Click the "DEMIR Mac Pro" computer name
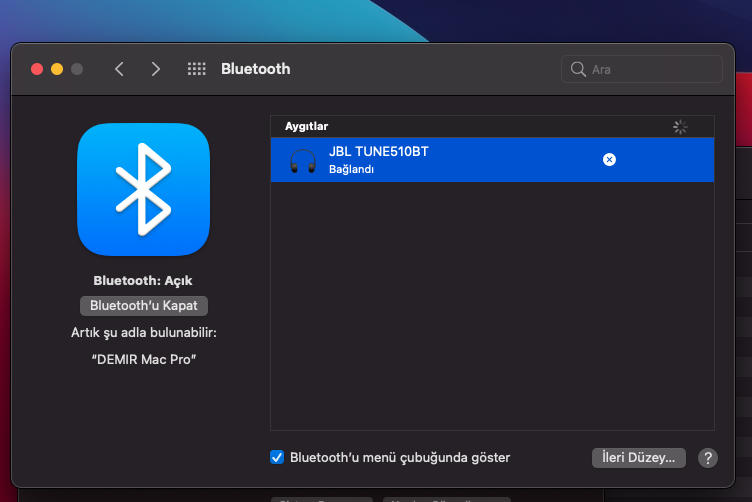This screenshot has width=752, height=502. click(x=143, y=358)
